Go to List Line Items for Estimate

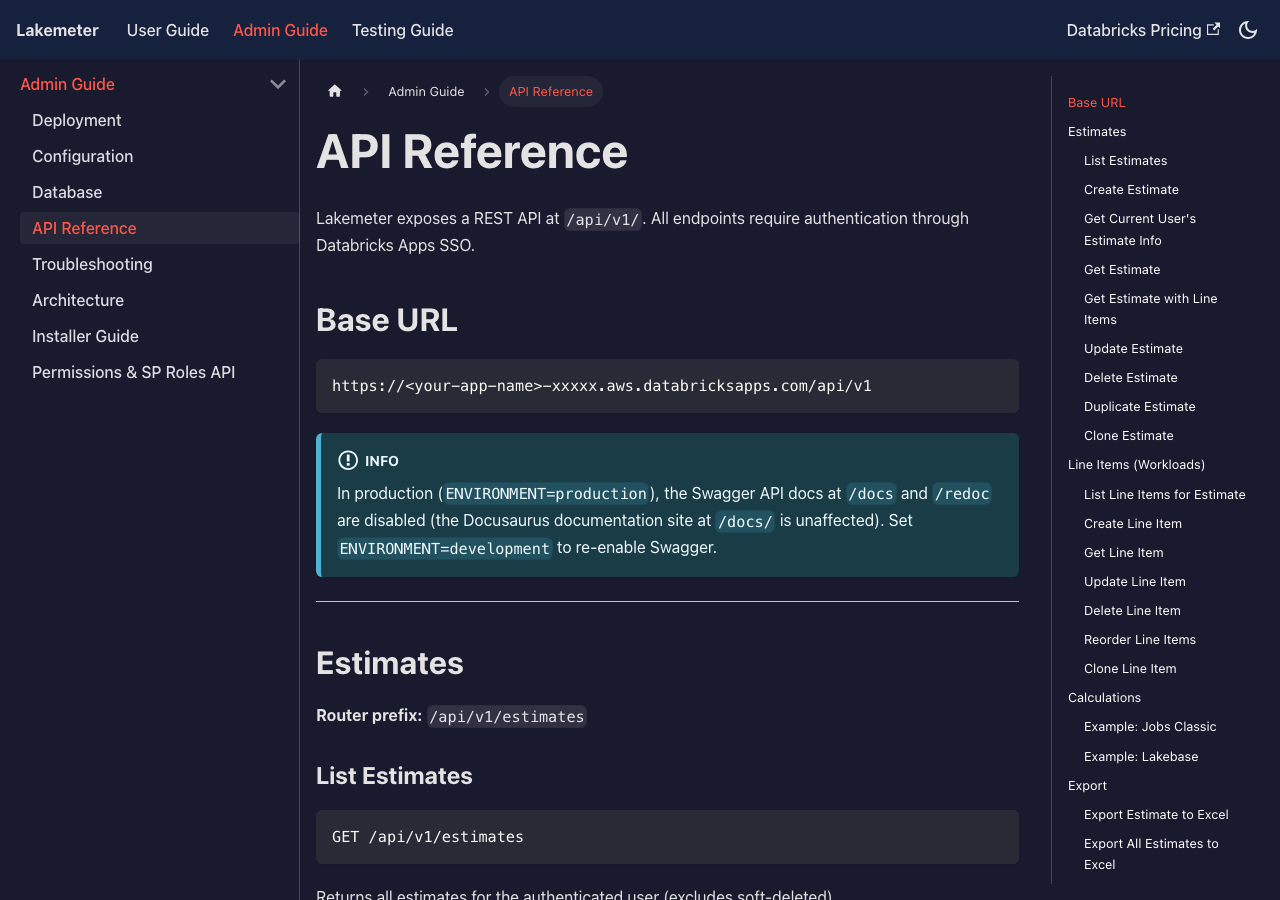[x=1165, y=494]
